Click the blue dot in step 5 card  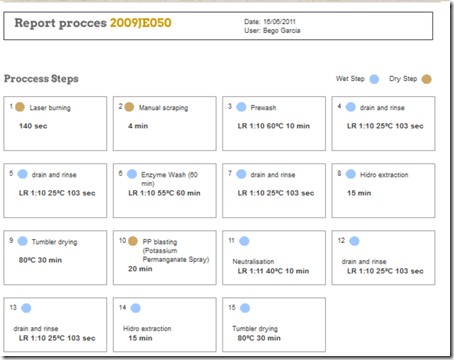pyautogui.click(x=22, y=174)
